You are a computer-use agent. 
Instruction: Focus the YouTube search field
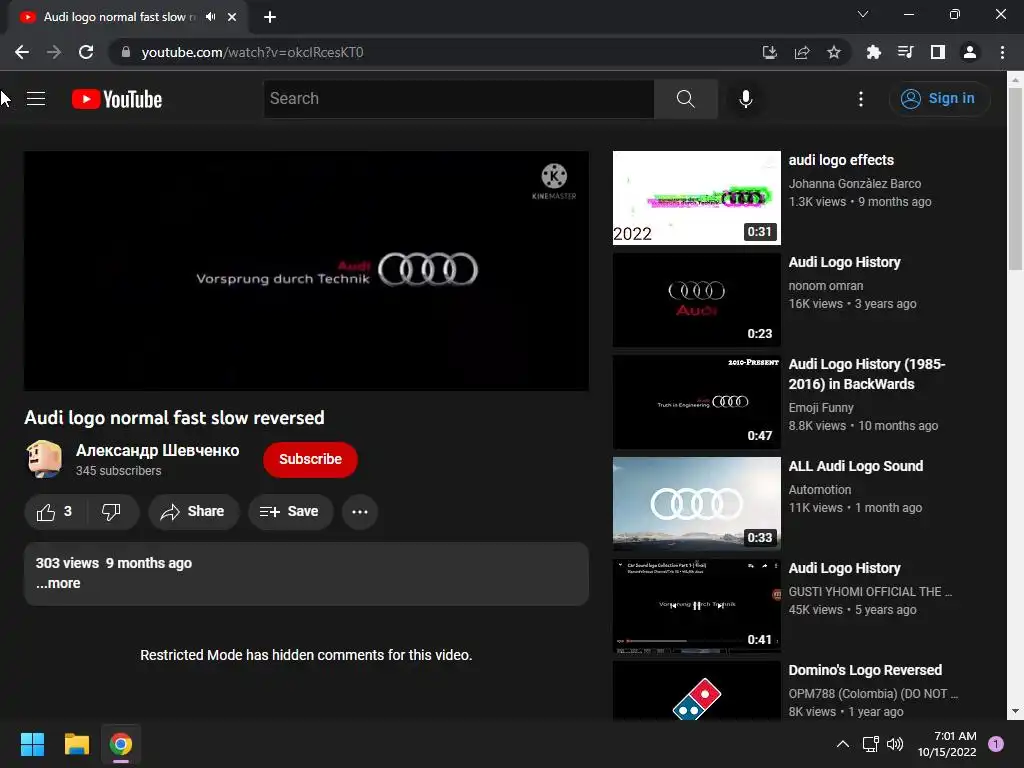458,99
